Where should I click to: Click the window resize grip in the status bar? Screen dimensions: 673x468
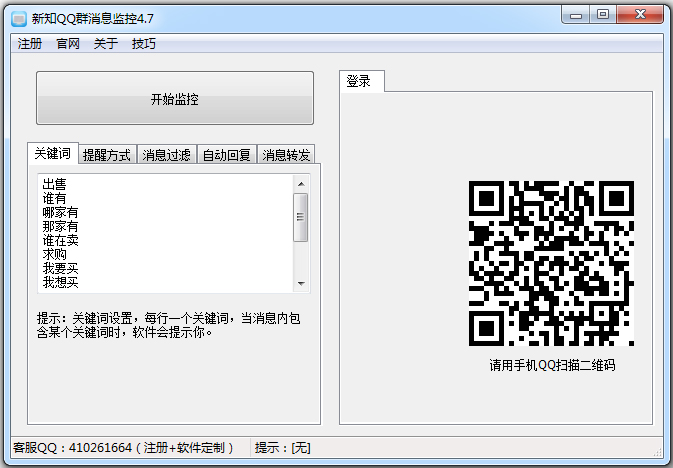pyautogui.click(x=657, y=452)
